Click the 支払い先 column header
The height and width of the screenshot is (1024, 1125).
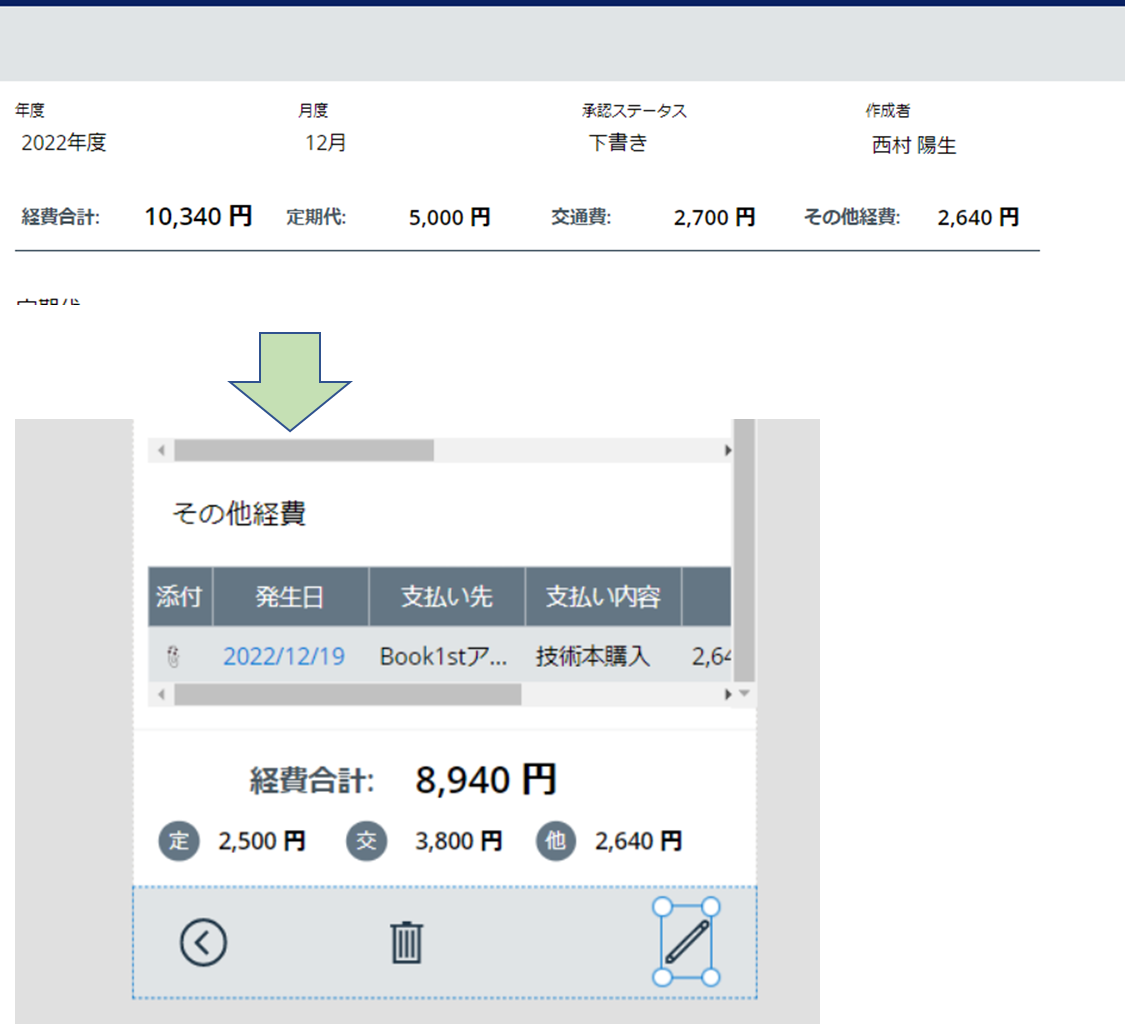446,596
